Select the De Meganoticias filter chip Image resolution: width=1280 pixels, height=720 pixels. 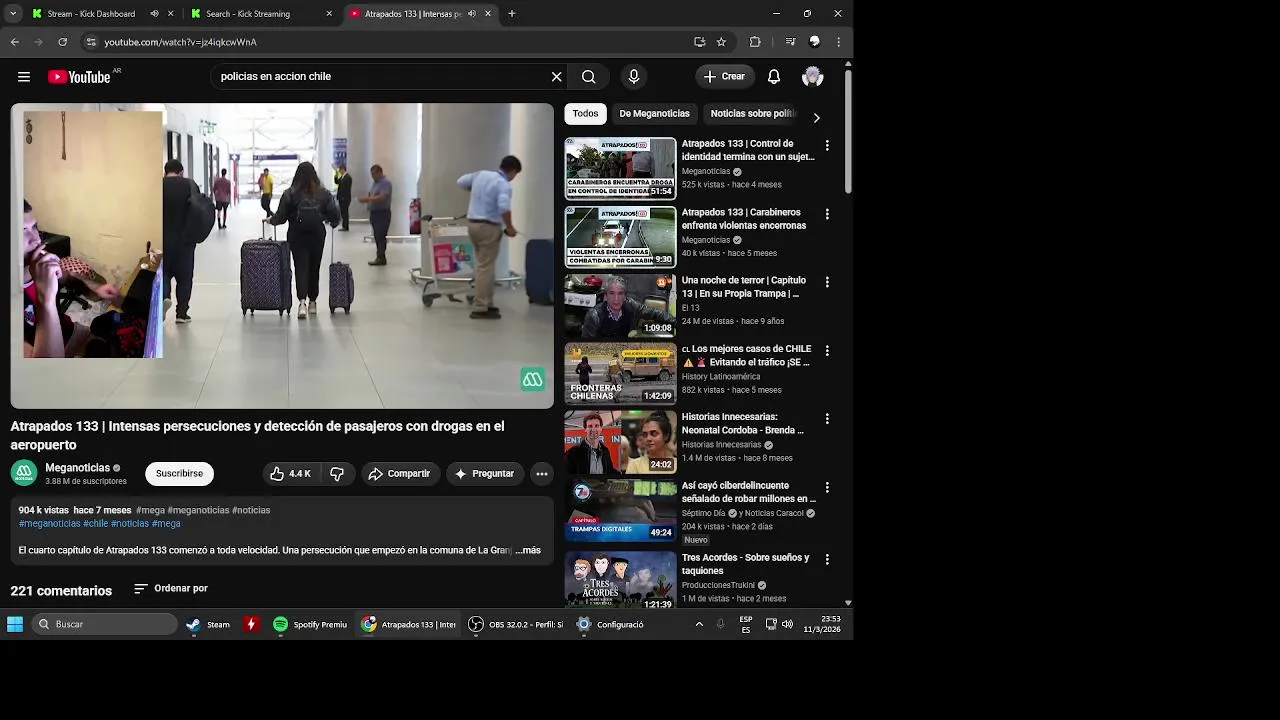pyautogui.click(x=654, y=114)
